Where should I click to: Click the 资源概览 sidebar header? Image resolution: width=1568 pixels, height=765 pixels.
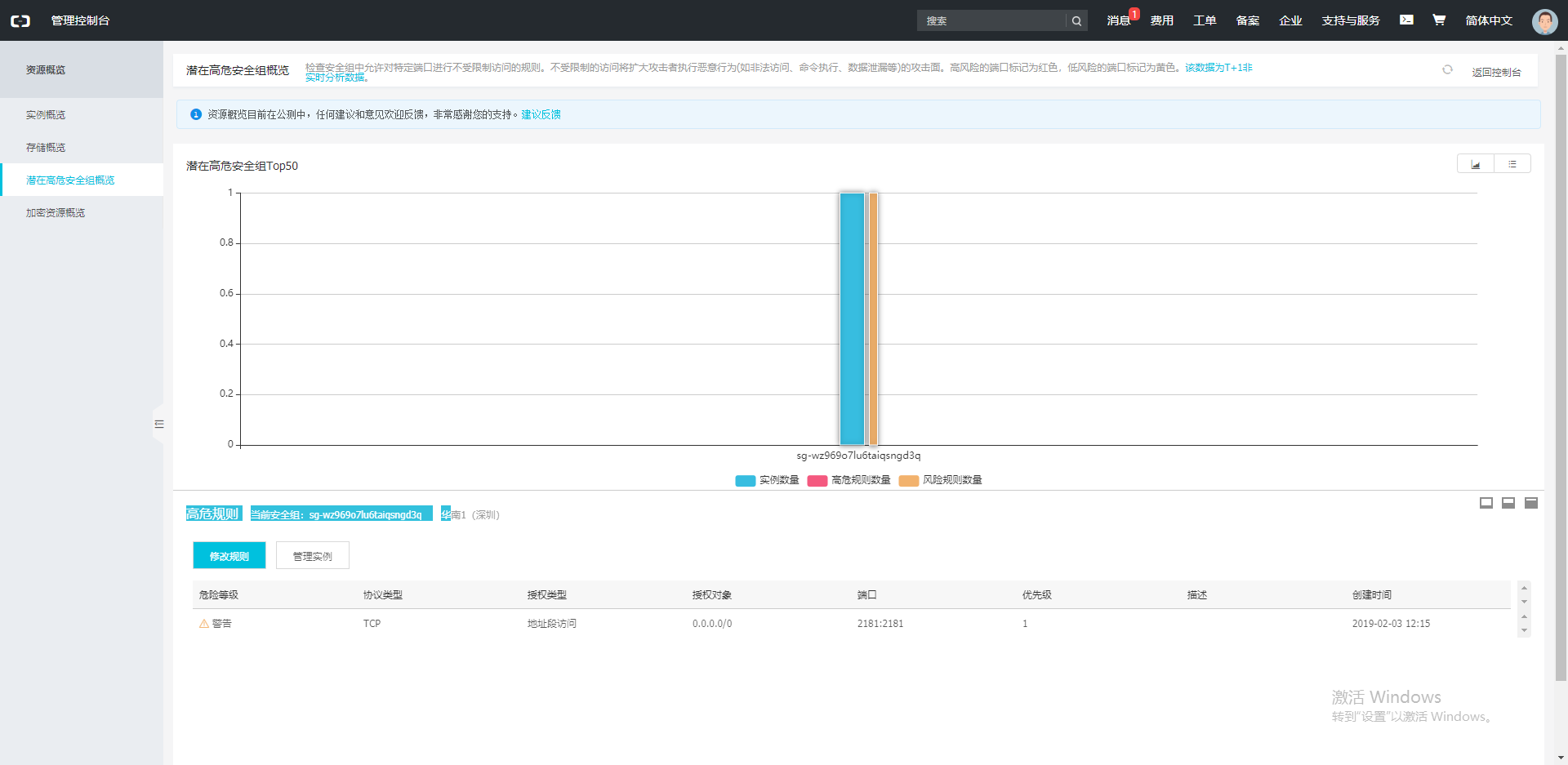click(x=82, y=70)
